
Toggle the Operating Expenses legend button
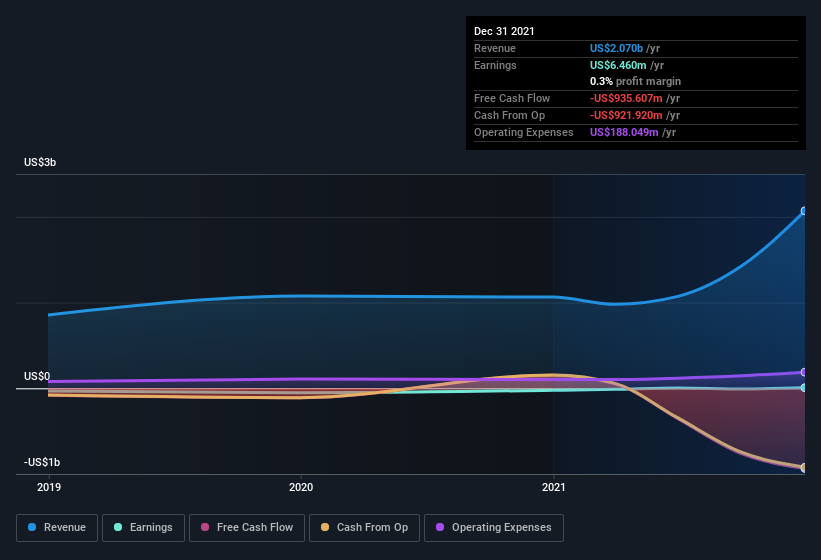point(494,528)
